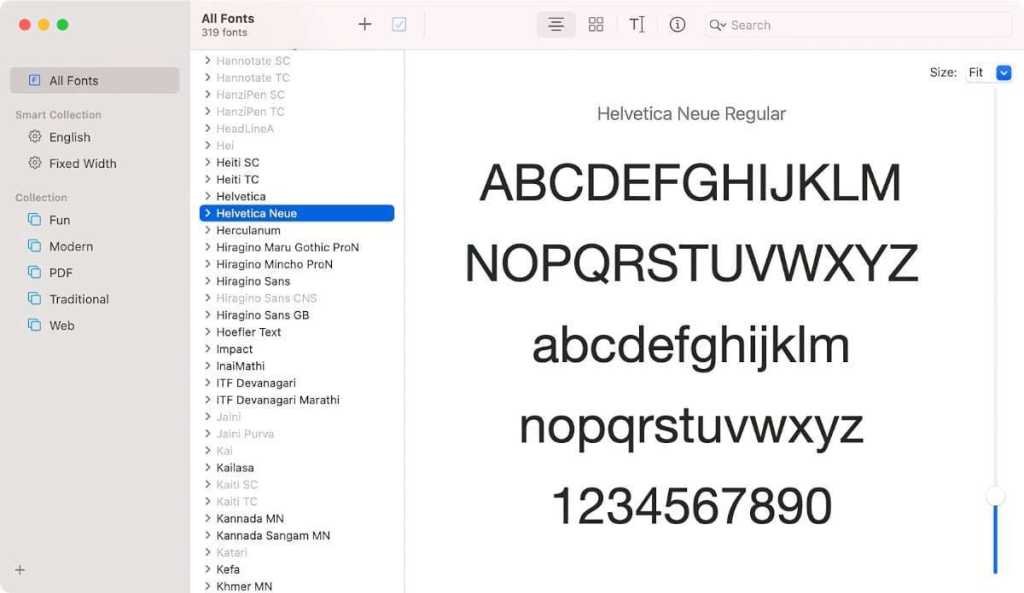Image resolution: width=1024 pixels, height=593 pixels.
Task: Select Hiragino Maru Gothic ProN font
Action: pos(287,247)
